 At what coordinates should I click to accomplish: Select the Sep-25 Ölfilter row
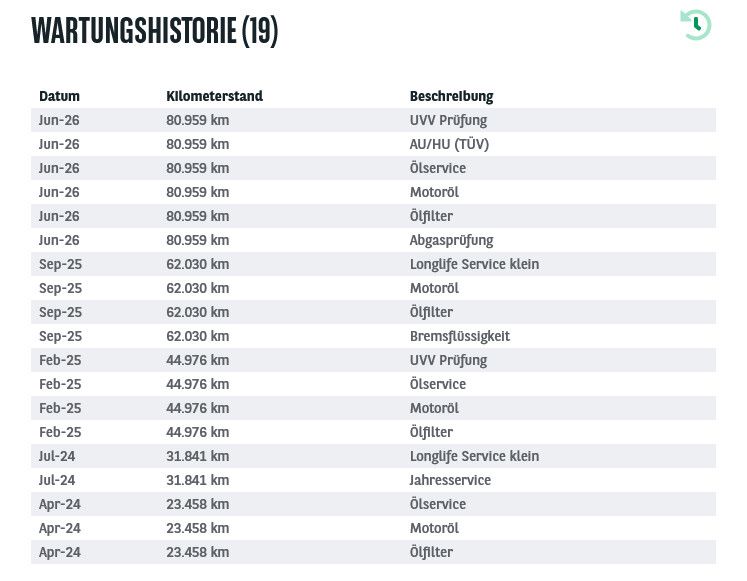coord(374,312)
